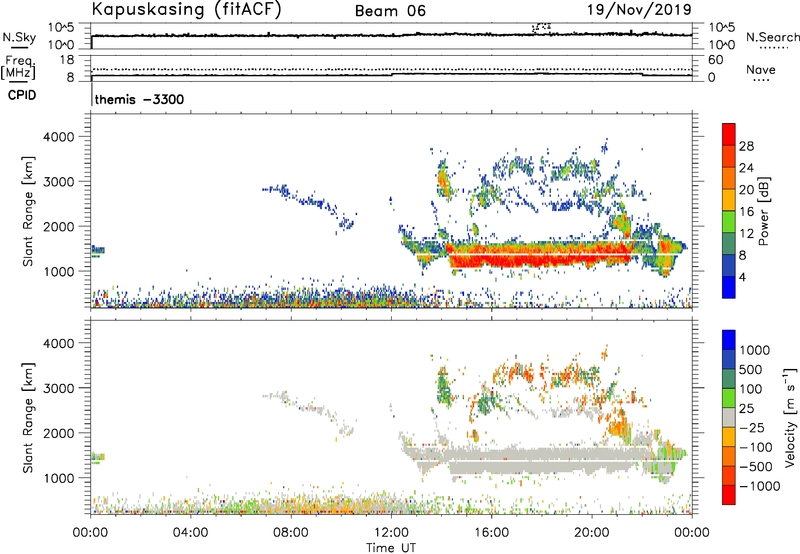
Task: Click the 12:00 time tick label
Action: tap(391, 533)
